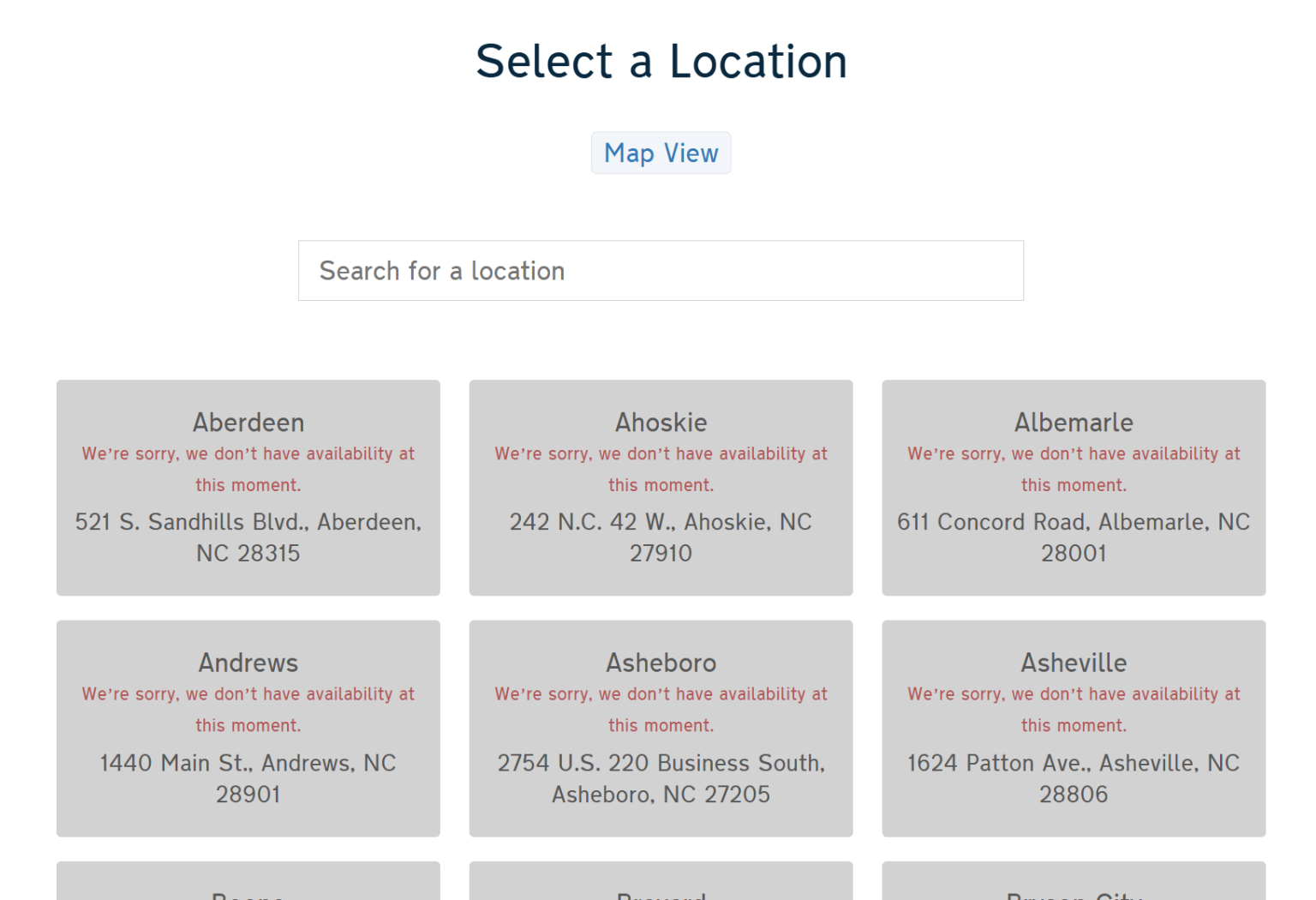Open the Boone location card
Screen dimensions: 1316x900
[248, 883]
